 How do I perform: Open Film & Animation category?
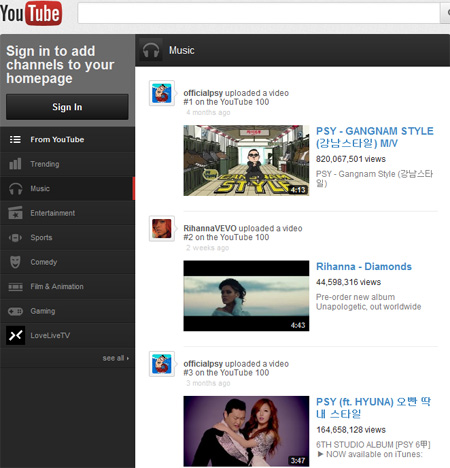tap(57, 287)
